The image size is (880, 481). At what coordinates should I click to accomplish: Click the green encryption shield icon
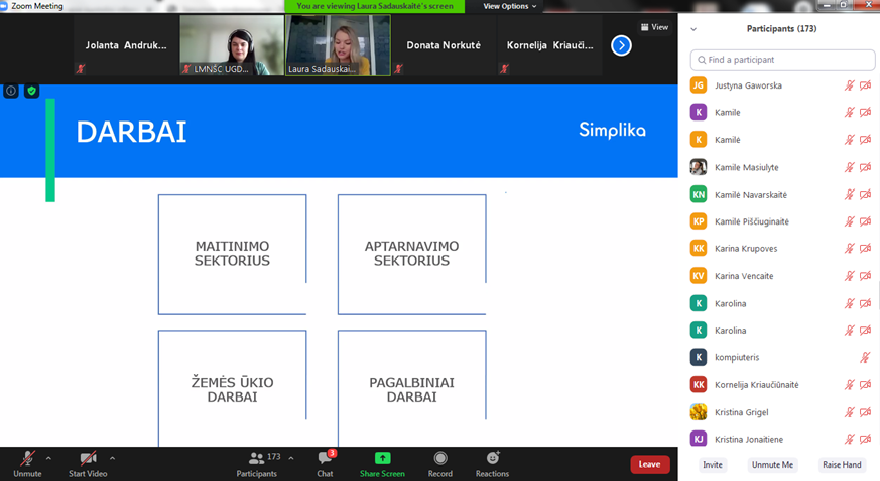pos(32,91)
